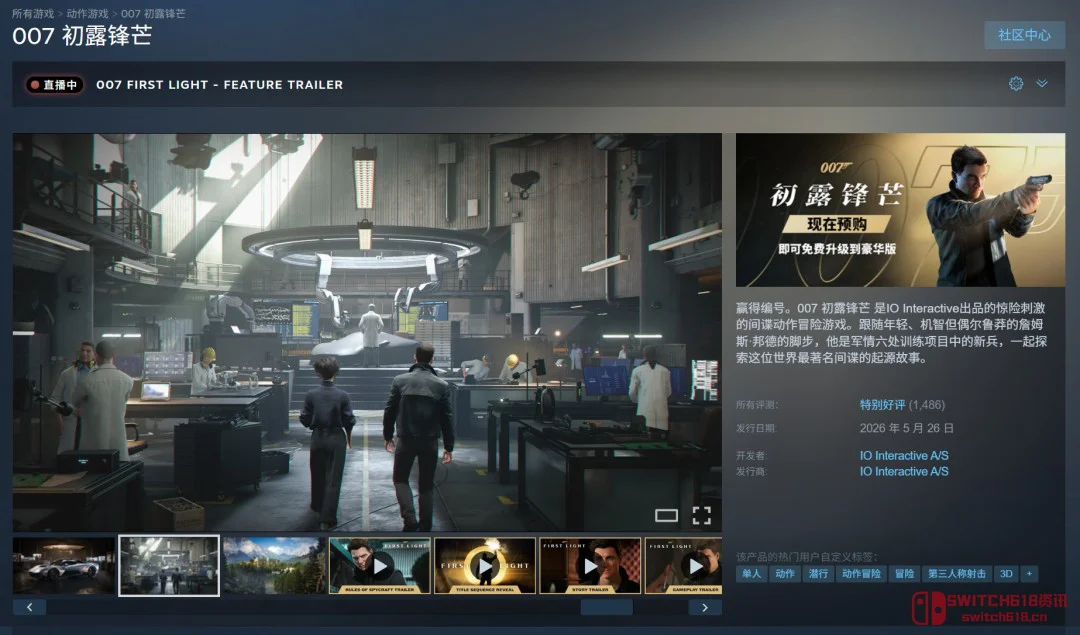Collapse the broadcast banner chevron

coord(1042,83)
